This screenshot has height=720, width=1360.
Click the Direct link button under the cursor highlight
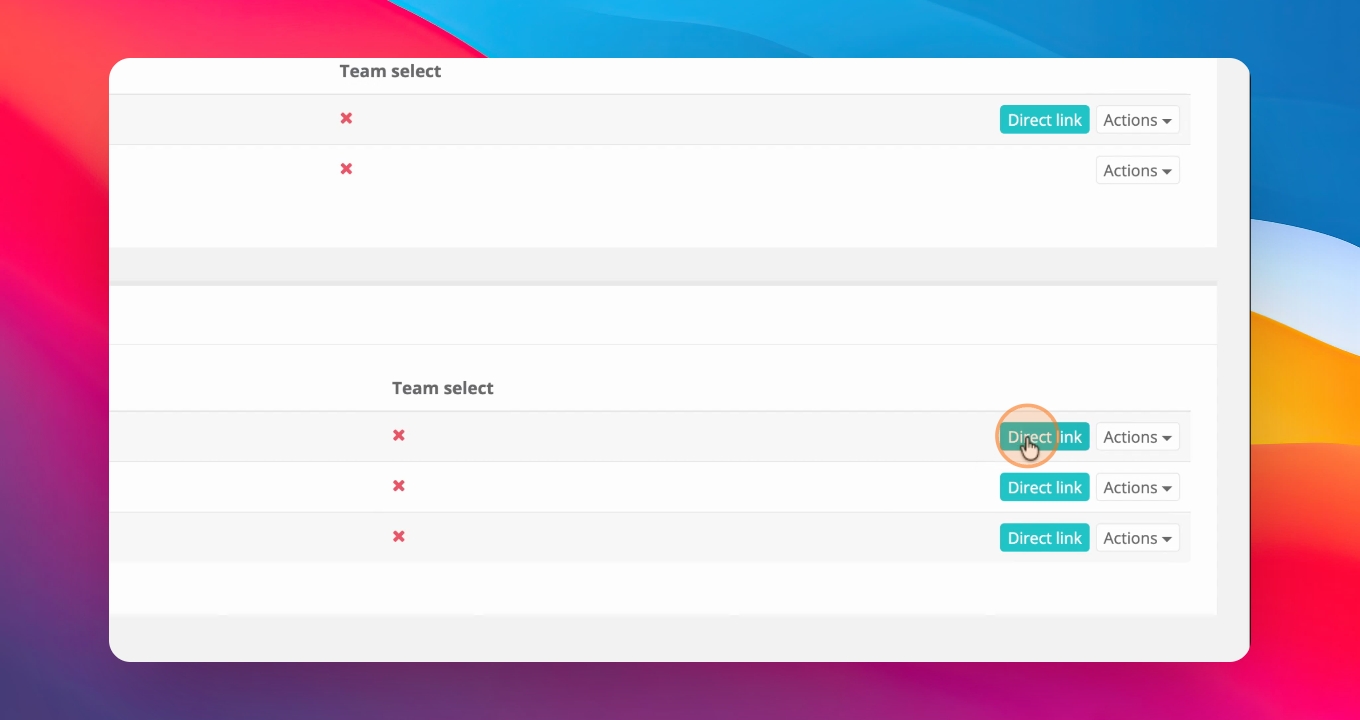pos(1045,437)
